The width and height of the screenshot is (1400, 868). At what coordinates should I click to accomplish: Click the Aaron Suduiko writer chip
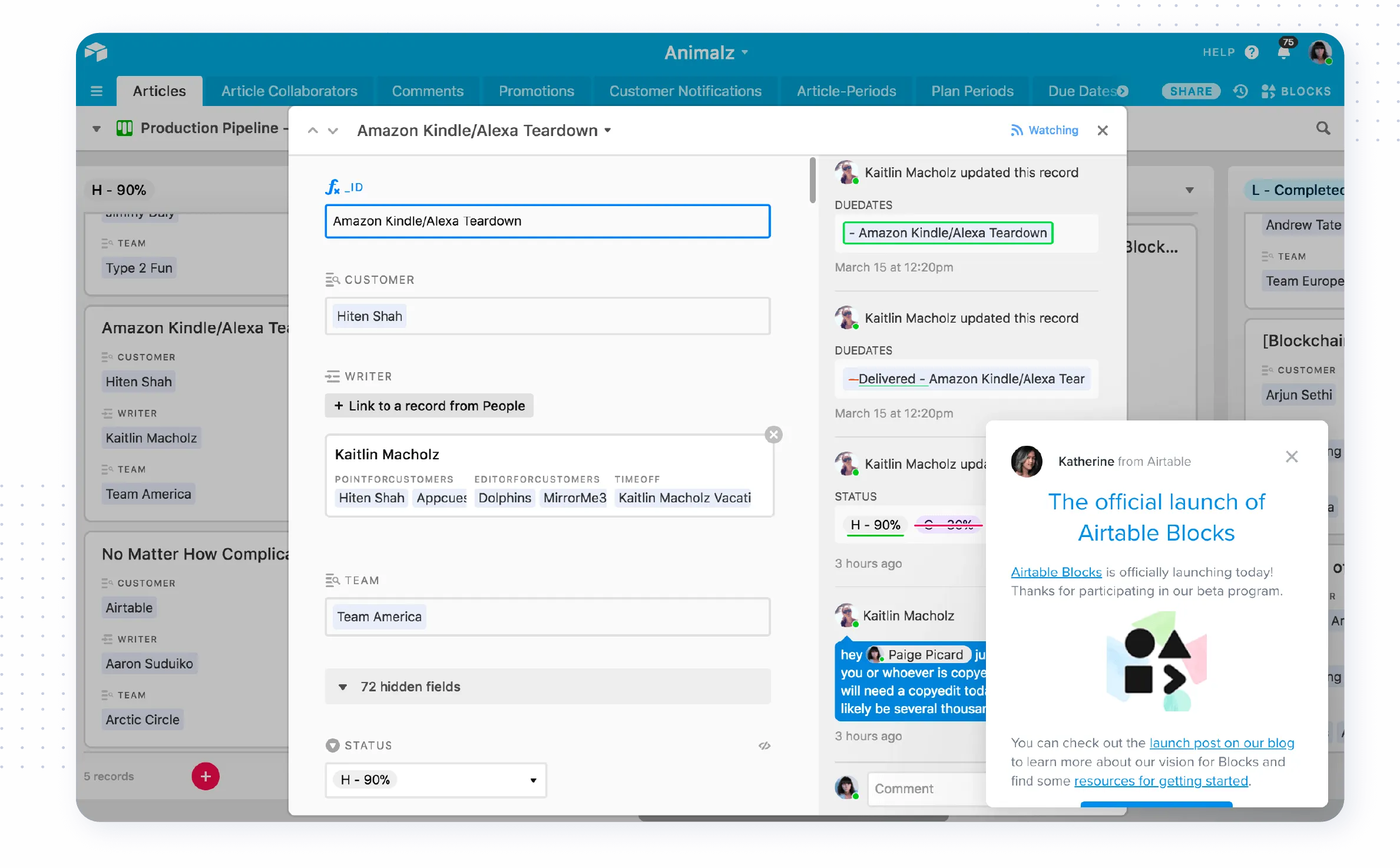click(x=149, y=664)
